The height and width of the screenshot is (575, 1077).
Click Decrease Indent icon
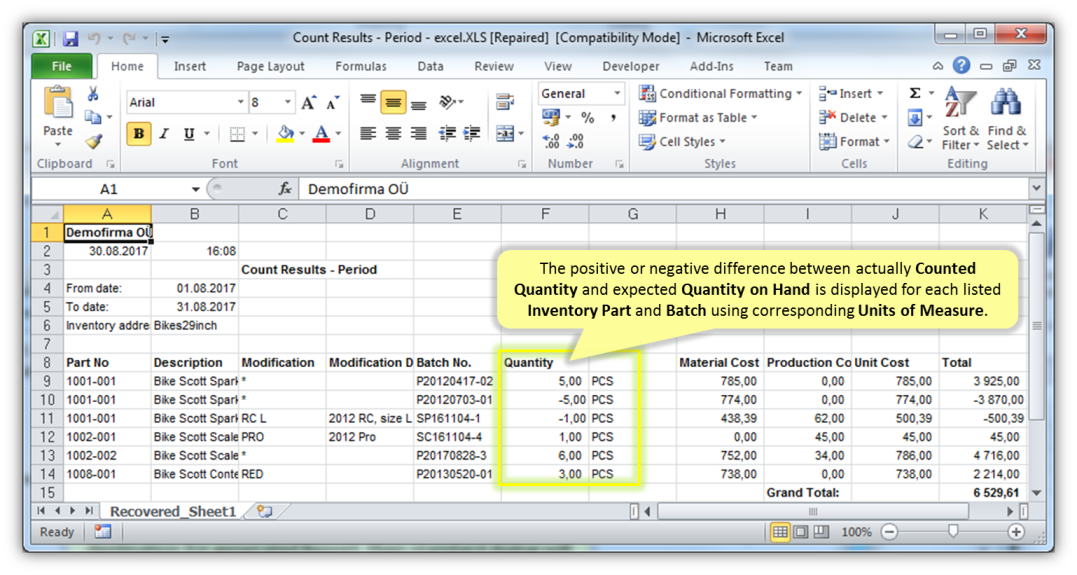pos(447,133)
